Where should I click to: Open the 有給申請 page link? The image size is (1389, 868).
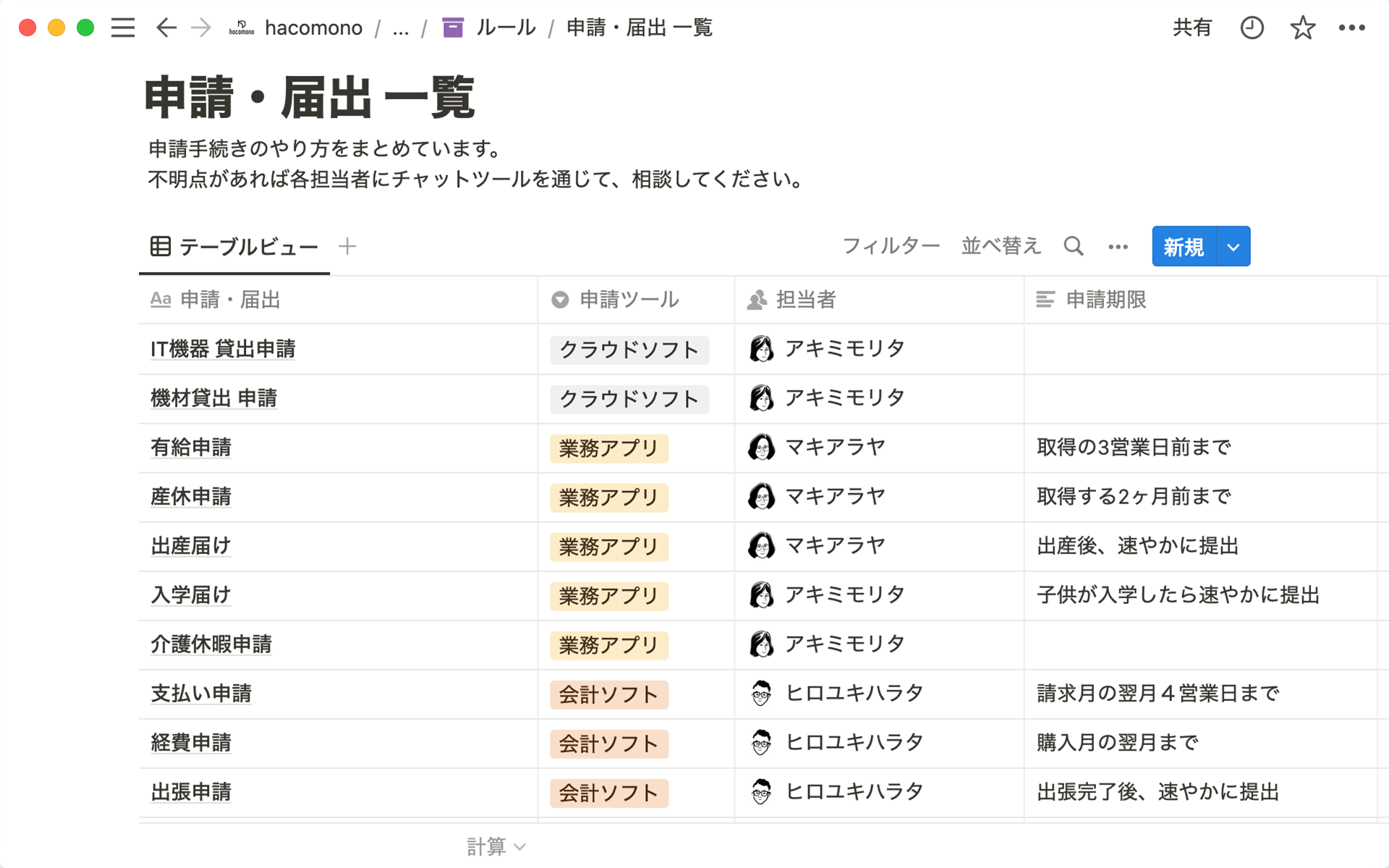coord(191,448)
